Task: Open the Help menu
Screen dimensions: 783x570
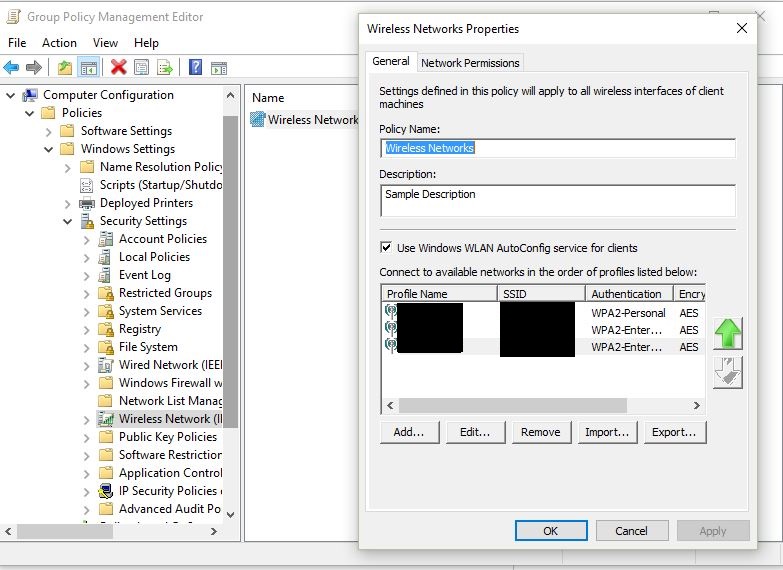Action: click(x=146, y=43)
